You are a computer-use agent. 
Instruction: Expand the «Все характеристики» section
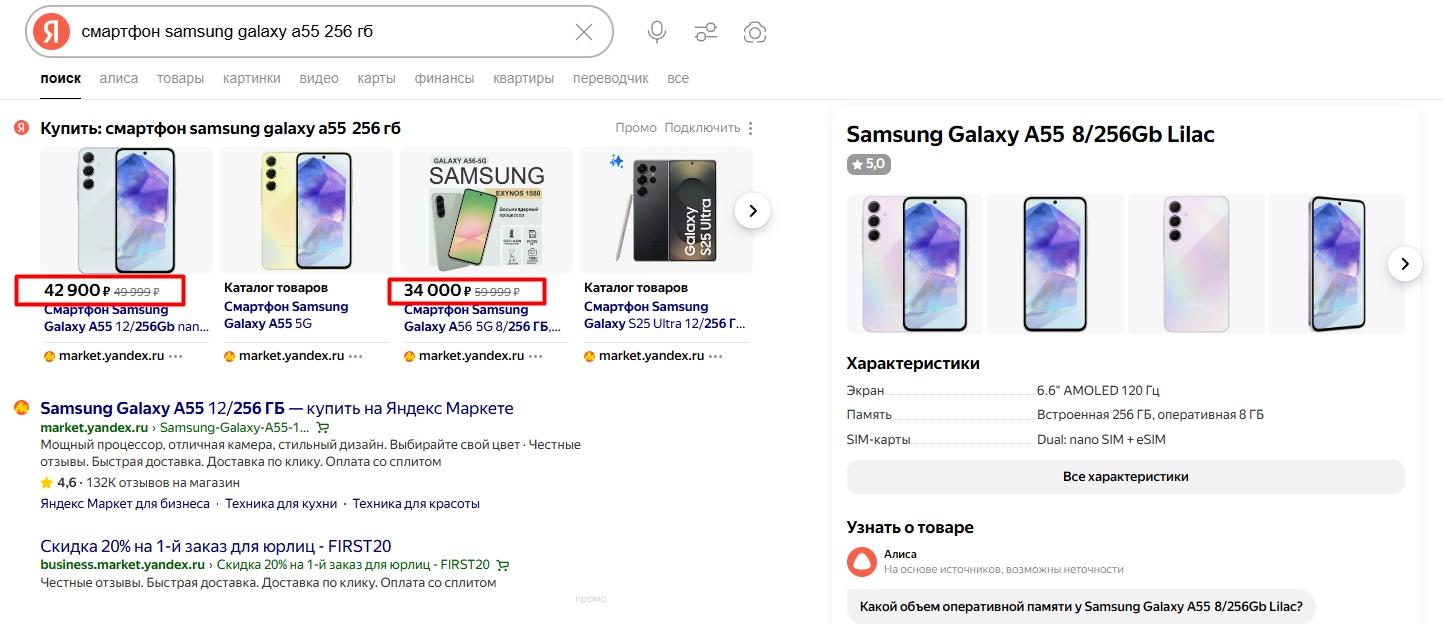pos(1125,477)
